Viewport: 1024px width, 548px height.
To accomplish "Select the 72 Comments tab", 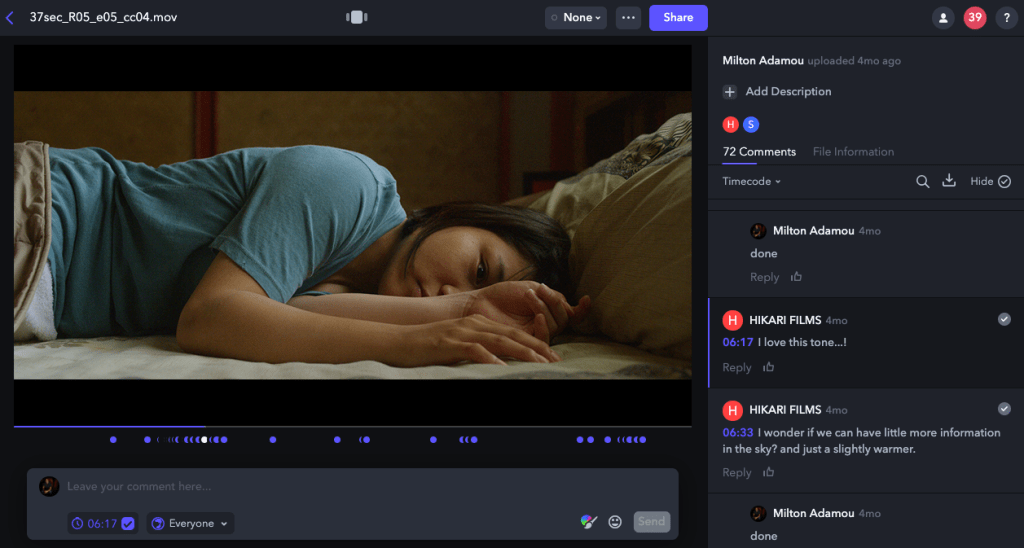I will coord(759,152).
